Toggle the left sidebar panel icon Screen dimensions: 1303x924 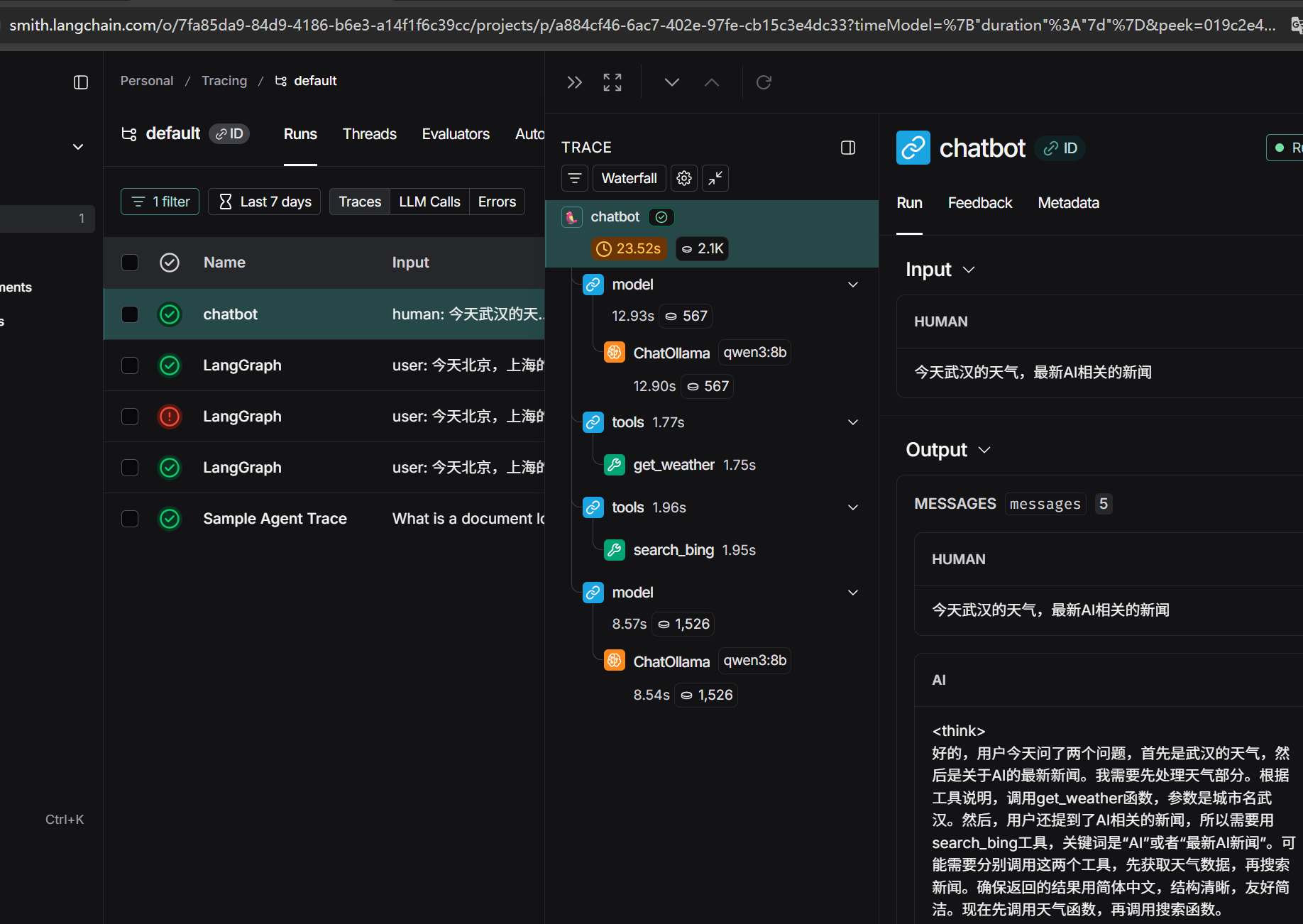[81, 82]
